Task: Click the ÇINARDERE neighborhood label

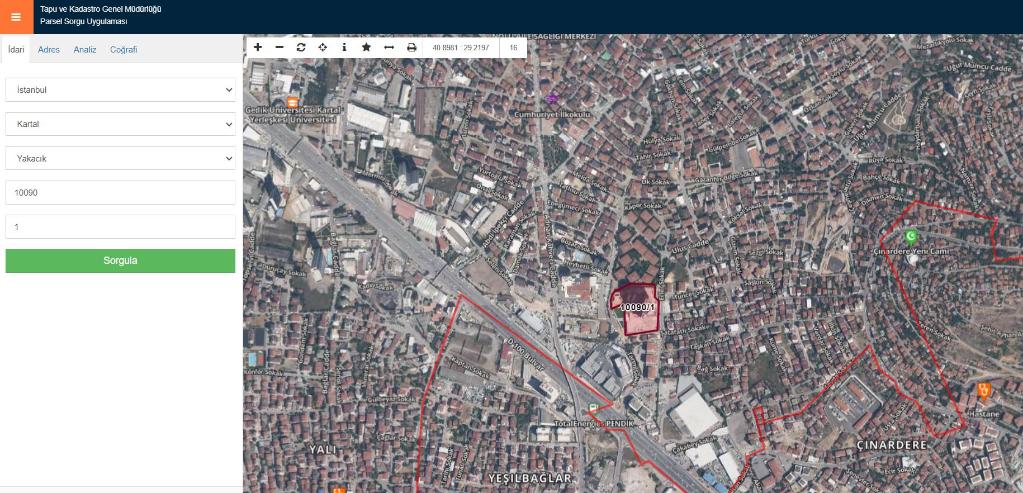Action: pos(891,445)
